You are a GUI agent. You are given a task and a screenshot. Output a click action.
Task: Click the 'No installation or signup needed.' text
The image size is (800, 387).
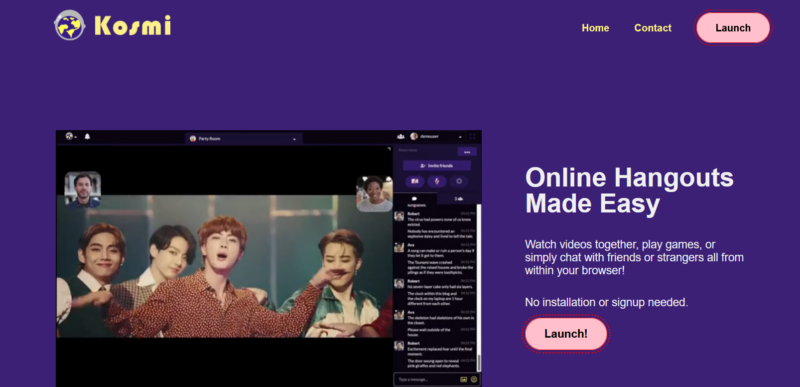607,302
